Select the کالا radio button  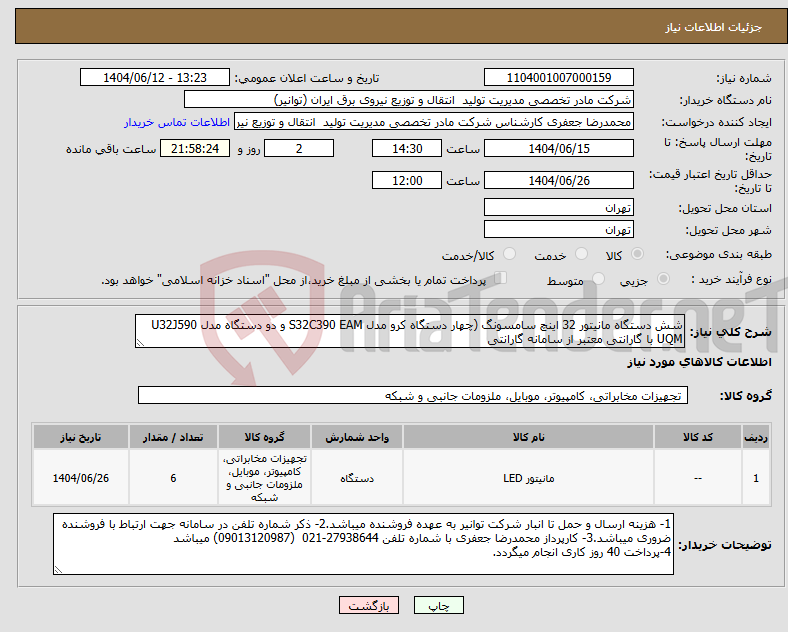tap(637, 254)
